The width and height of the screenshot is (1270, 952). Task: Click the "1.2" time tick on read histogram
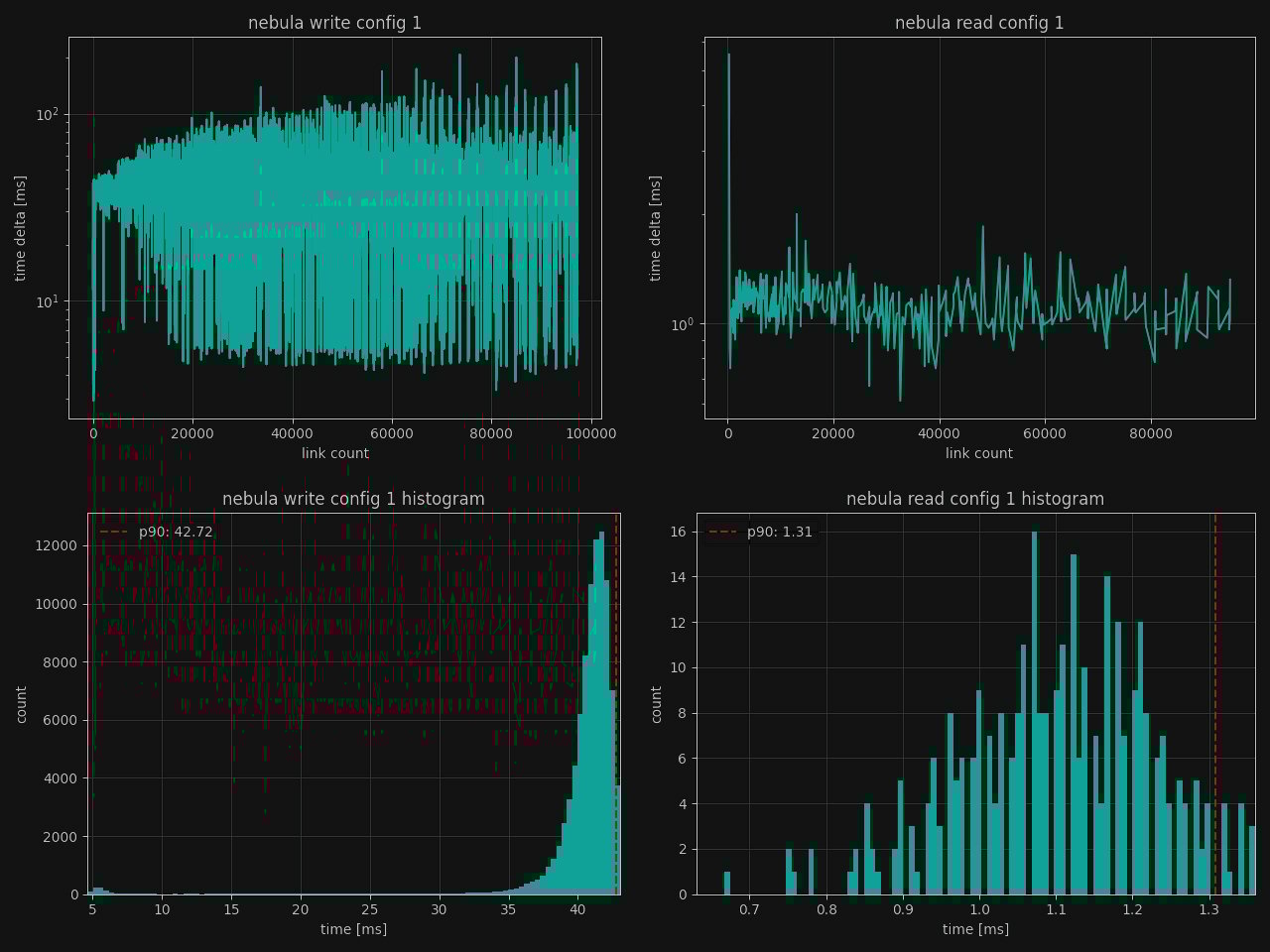click(1132, 909)
